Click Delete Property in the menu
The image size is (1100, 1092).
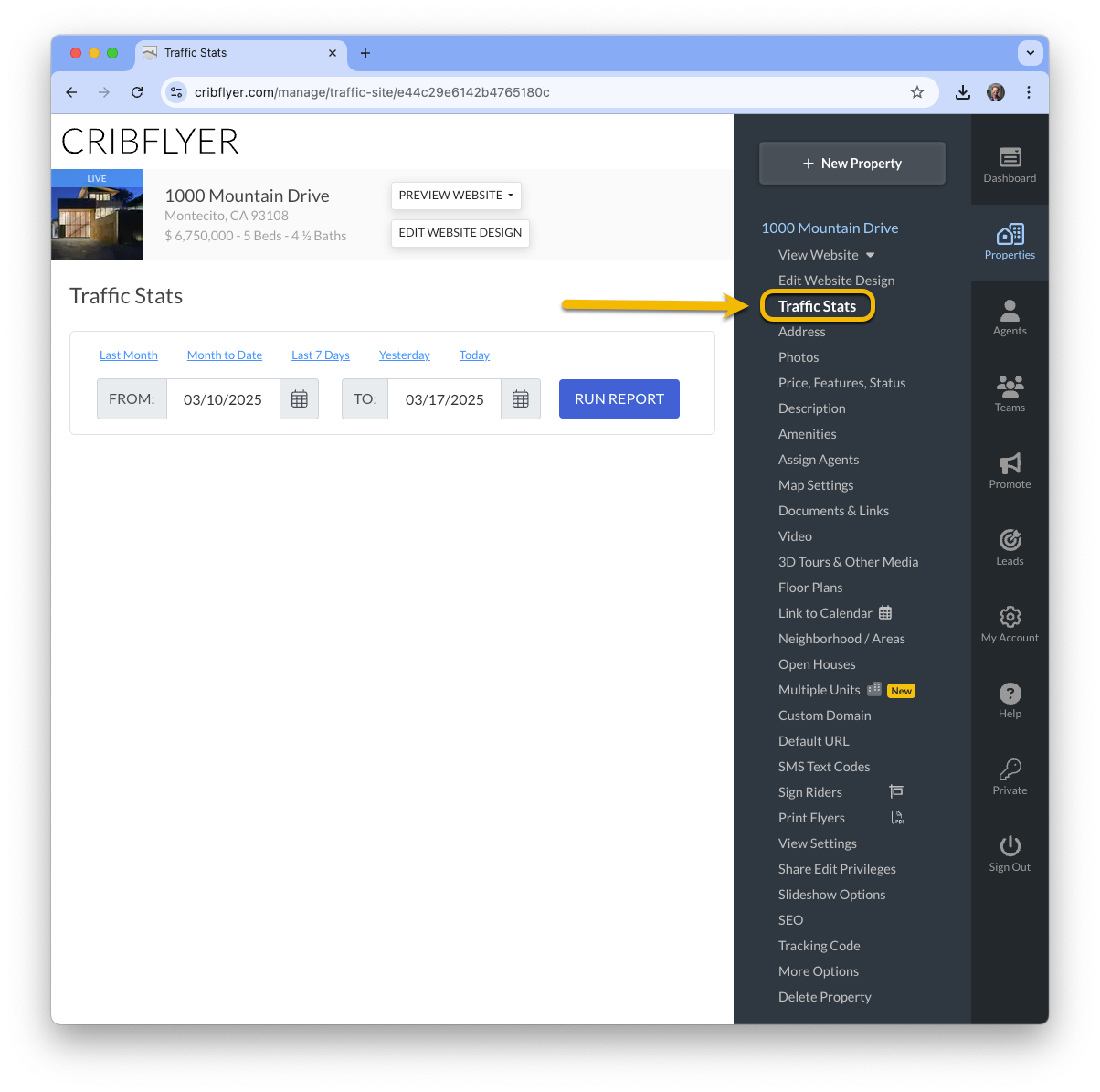tap(825, 997)
